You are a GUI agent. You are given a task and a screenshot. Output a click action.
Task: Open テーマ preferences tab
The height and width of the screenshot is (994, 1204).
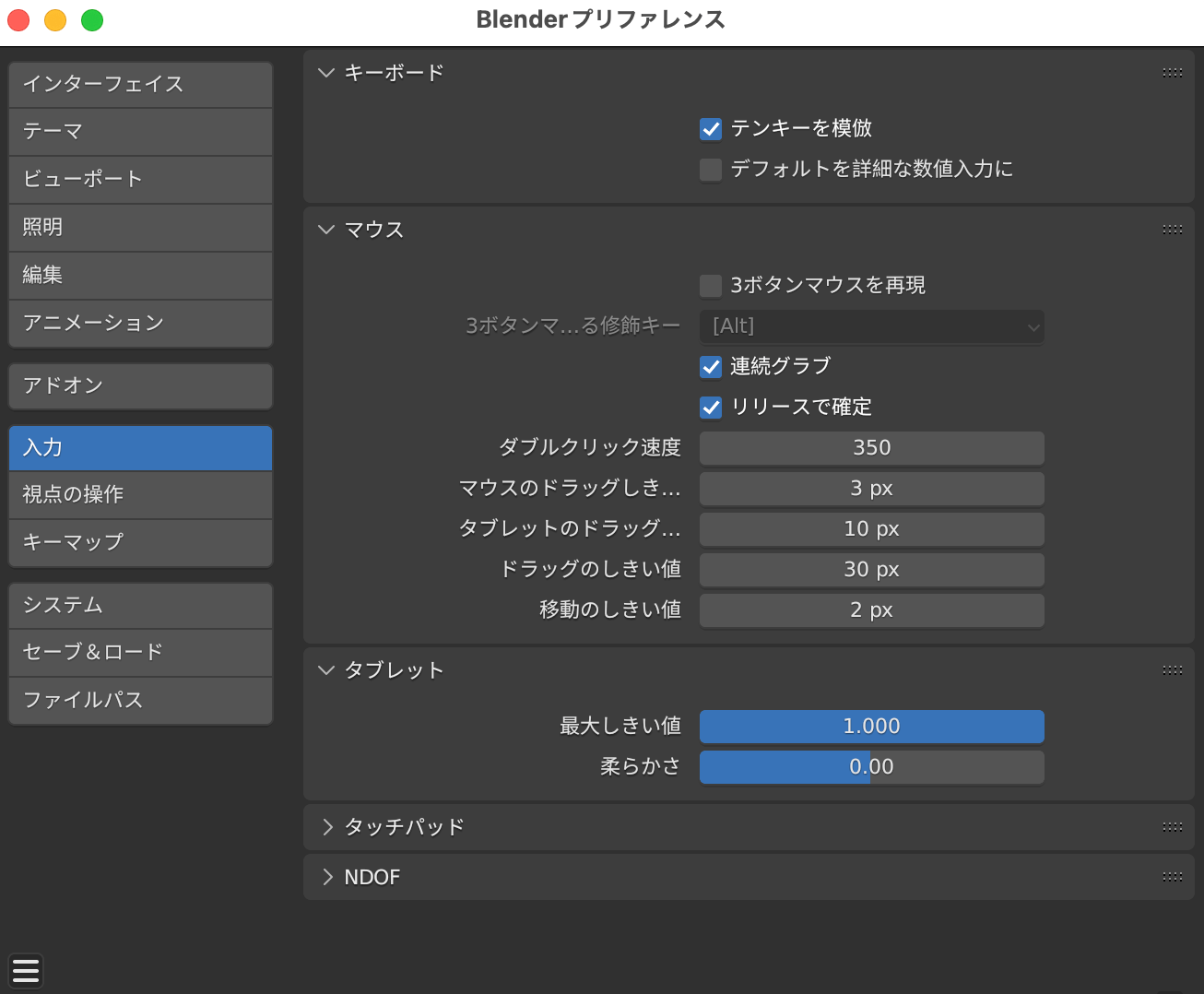click(x=141, y=132)
